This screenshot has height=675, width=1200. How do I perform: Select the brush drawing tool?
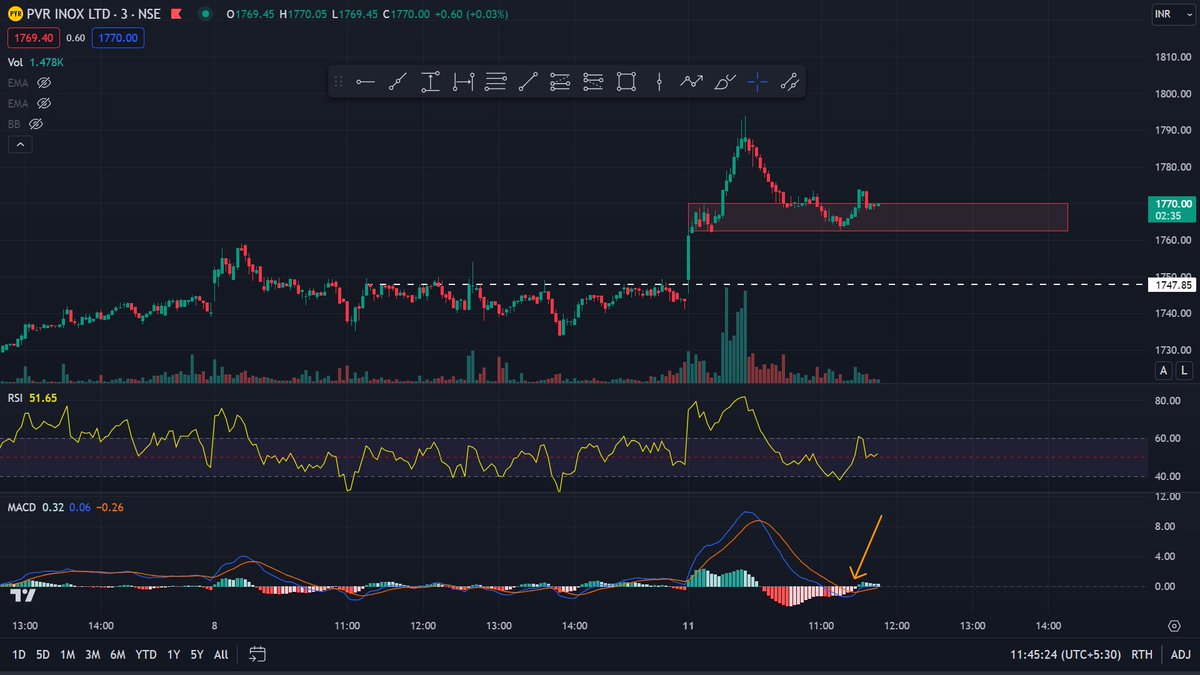[x=725, y=82]
